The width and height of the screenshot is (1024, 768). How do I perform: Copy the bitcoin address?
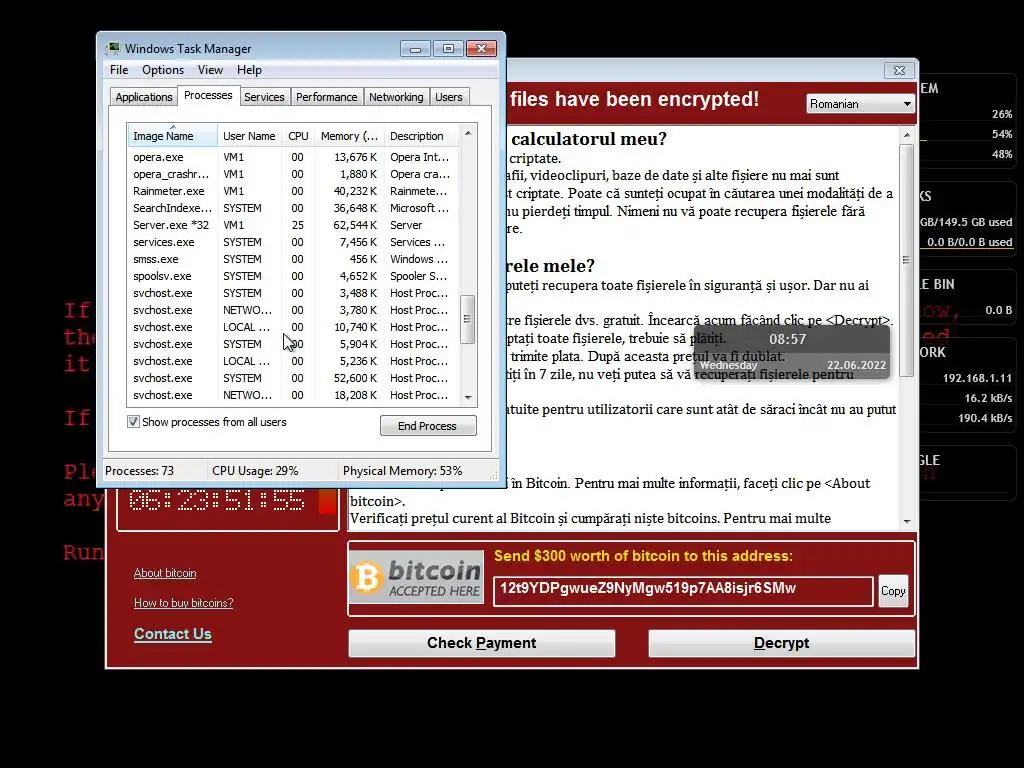[893, 591]
